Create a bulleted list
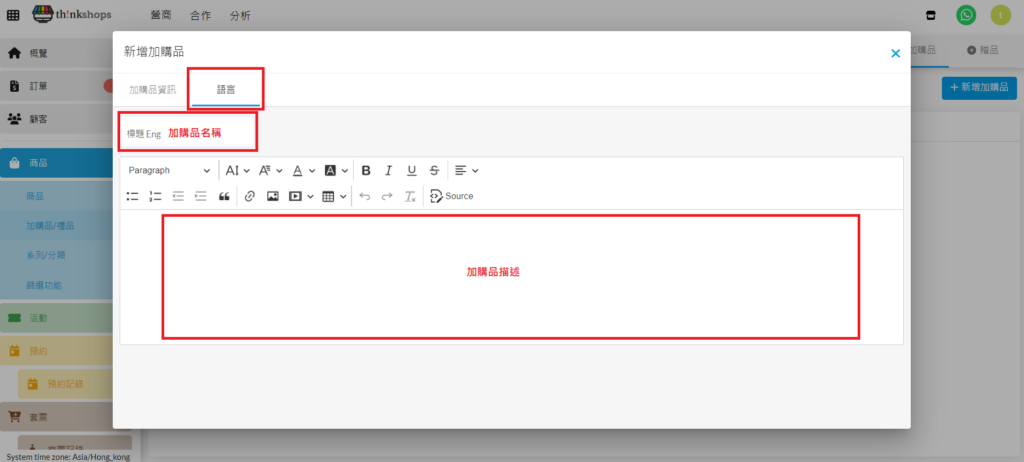 coord(133,196)
